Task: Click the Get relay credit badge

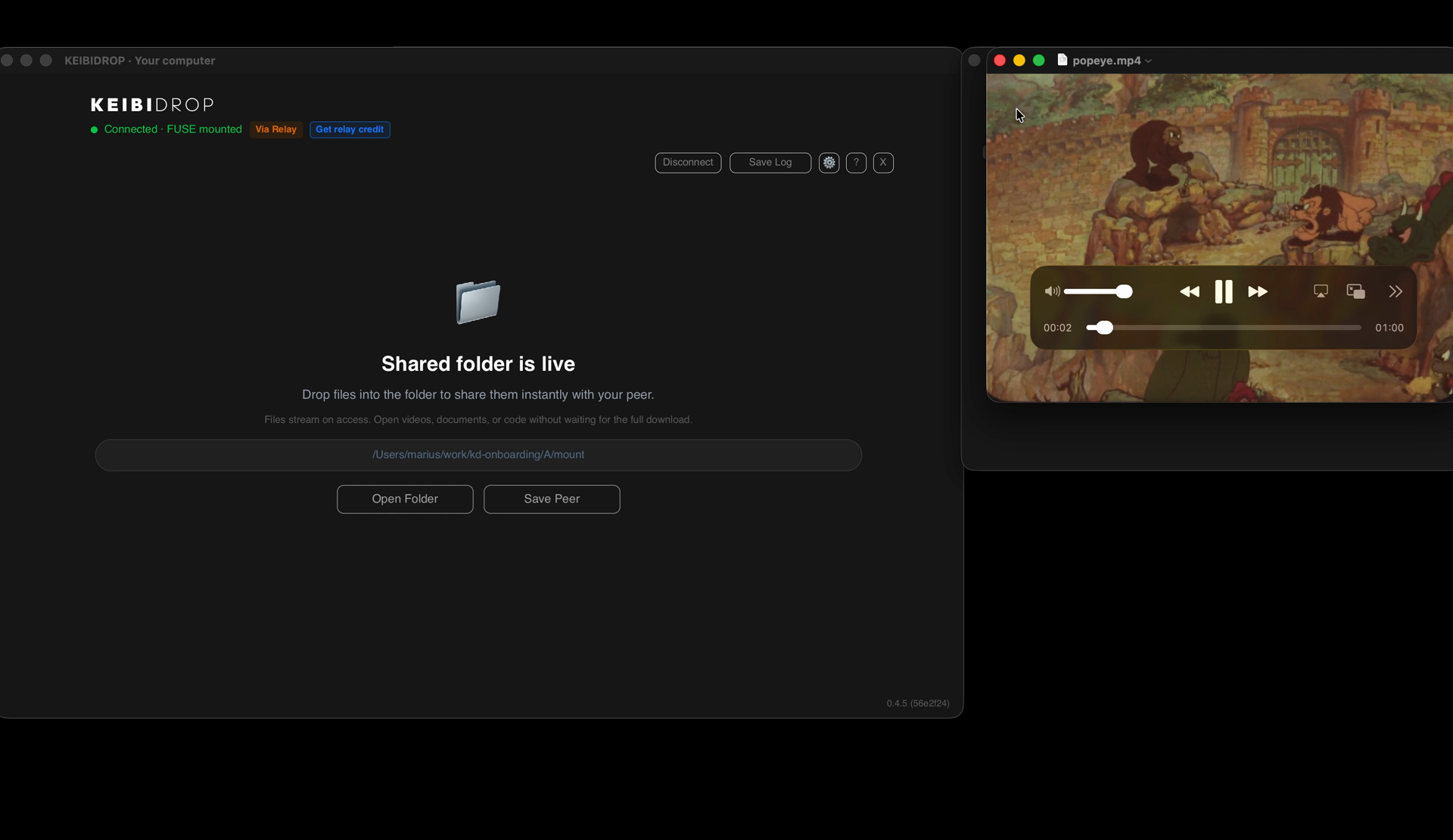Action: tap(350, 129)
